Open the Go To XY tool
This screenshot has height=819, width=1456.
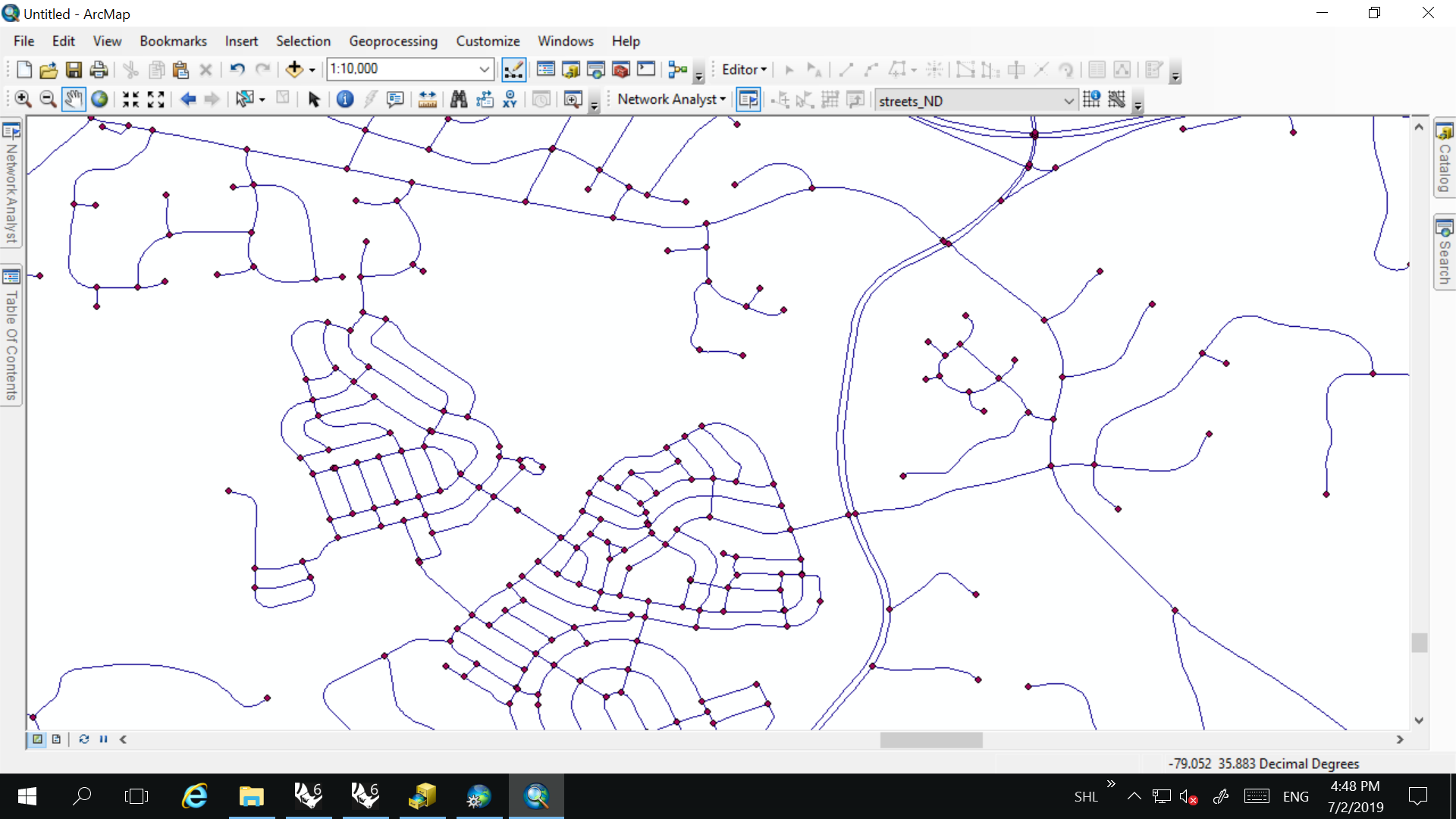[510, 99]
